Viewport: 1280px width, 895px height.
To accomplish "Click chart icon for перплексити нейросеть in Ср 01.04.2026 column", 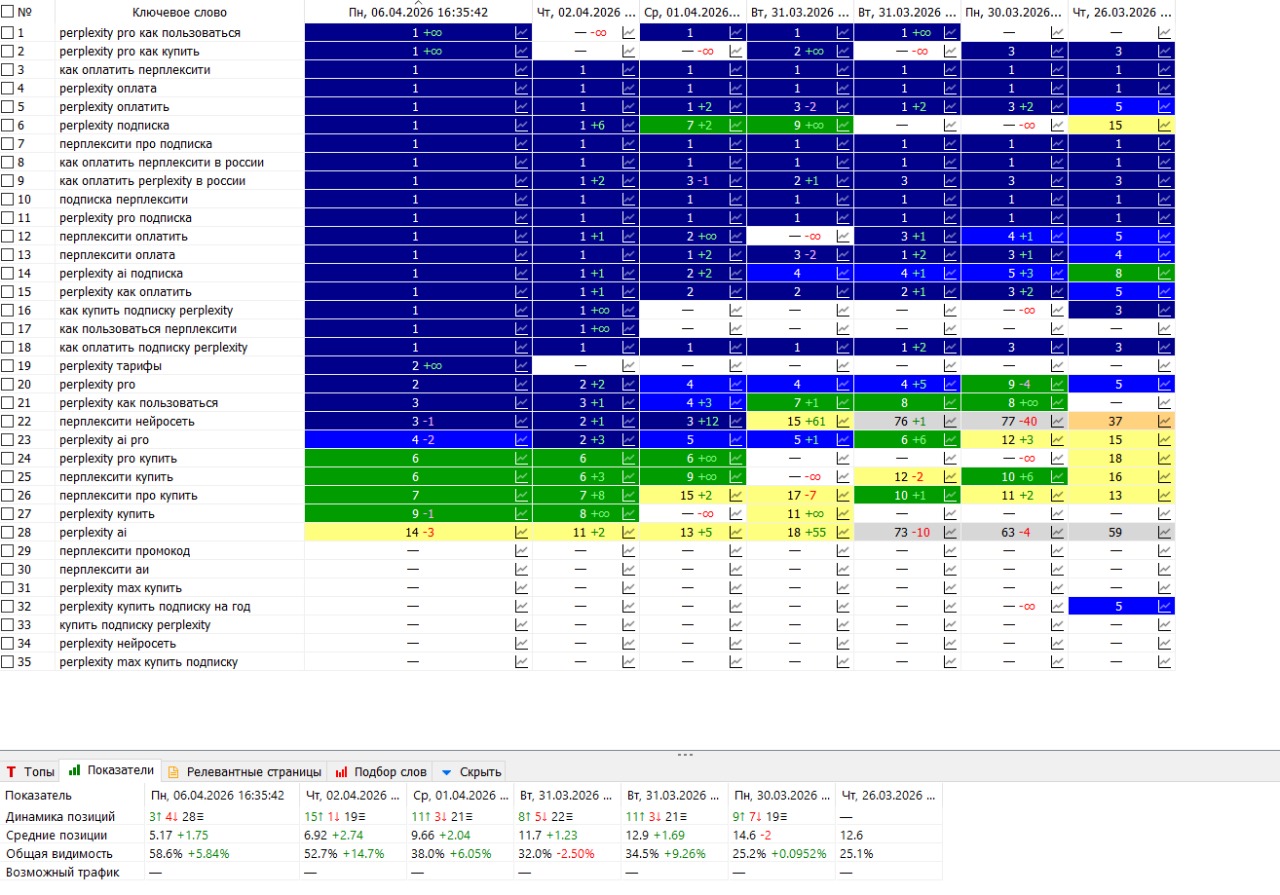I will [736, 422].
